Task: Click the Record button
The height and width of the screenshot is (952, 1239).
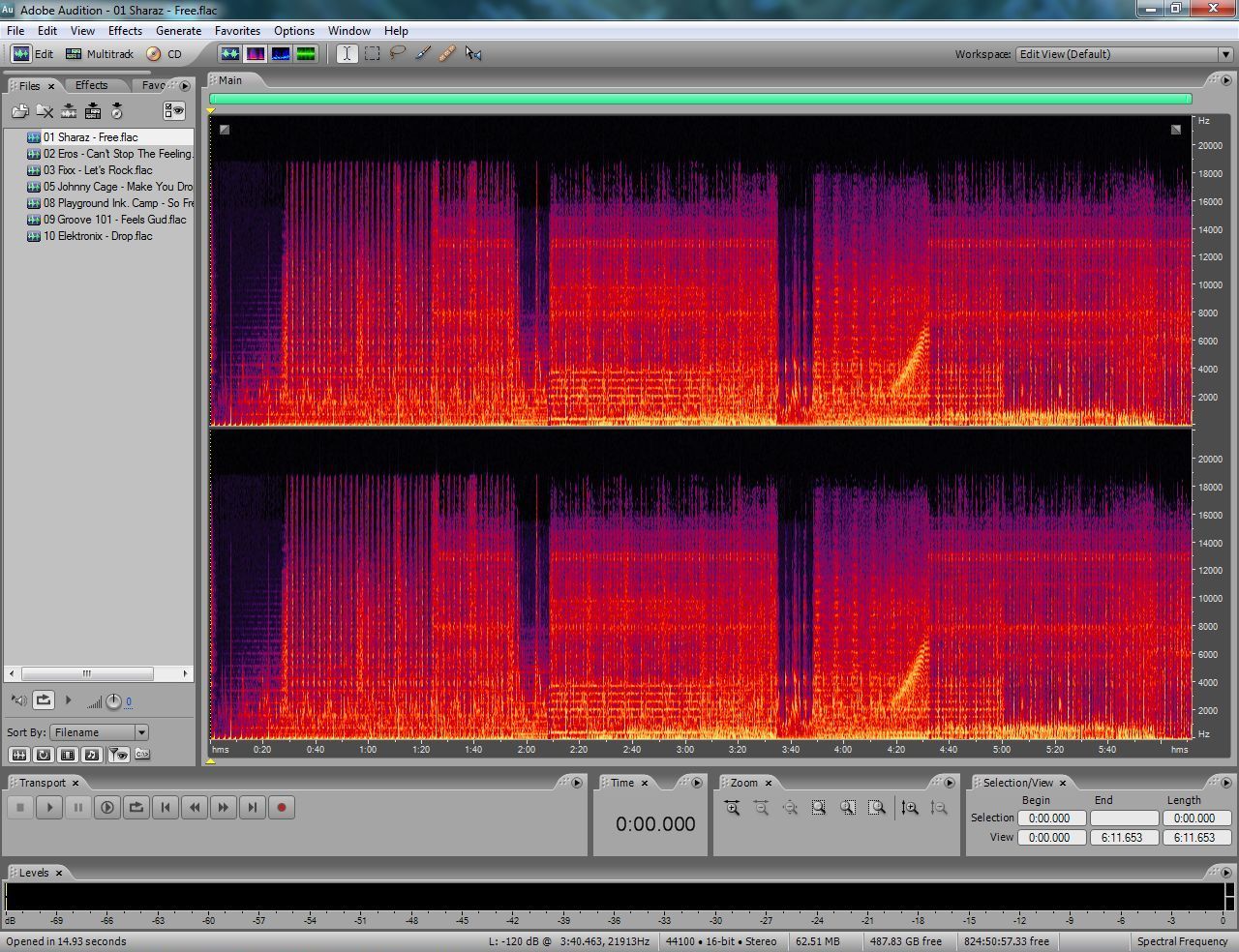Action: [x=282, y=807]
